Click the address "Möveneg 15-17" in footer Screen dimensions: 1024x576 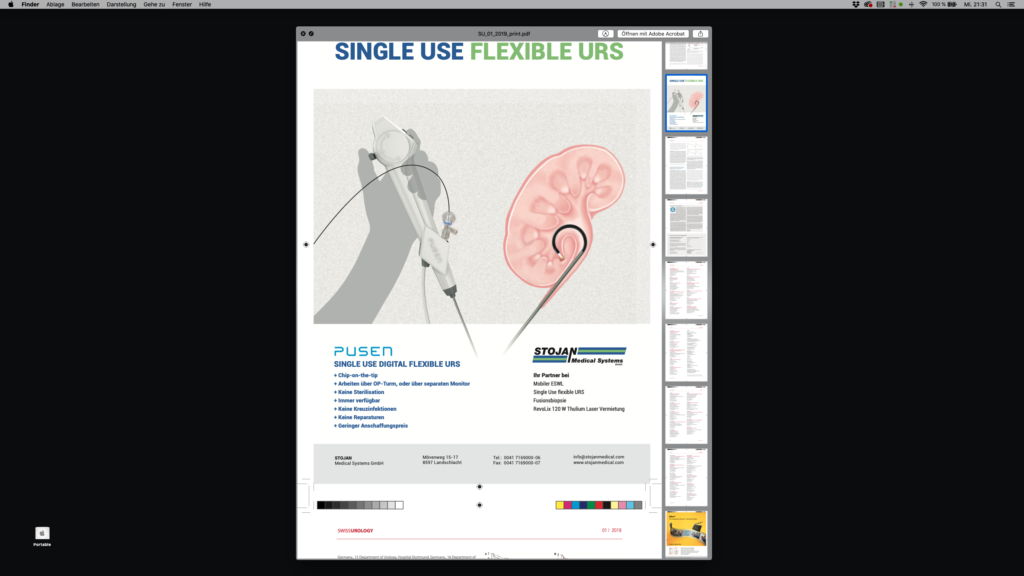[x=440, y=457]
